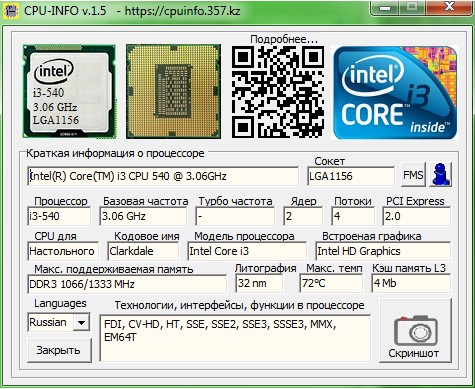This screenshot has width=475, height=389.
Task: Minimize the CPU-INFO window
Action: (385, 7)
